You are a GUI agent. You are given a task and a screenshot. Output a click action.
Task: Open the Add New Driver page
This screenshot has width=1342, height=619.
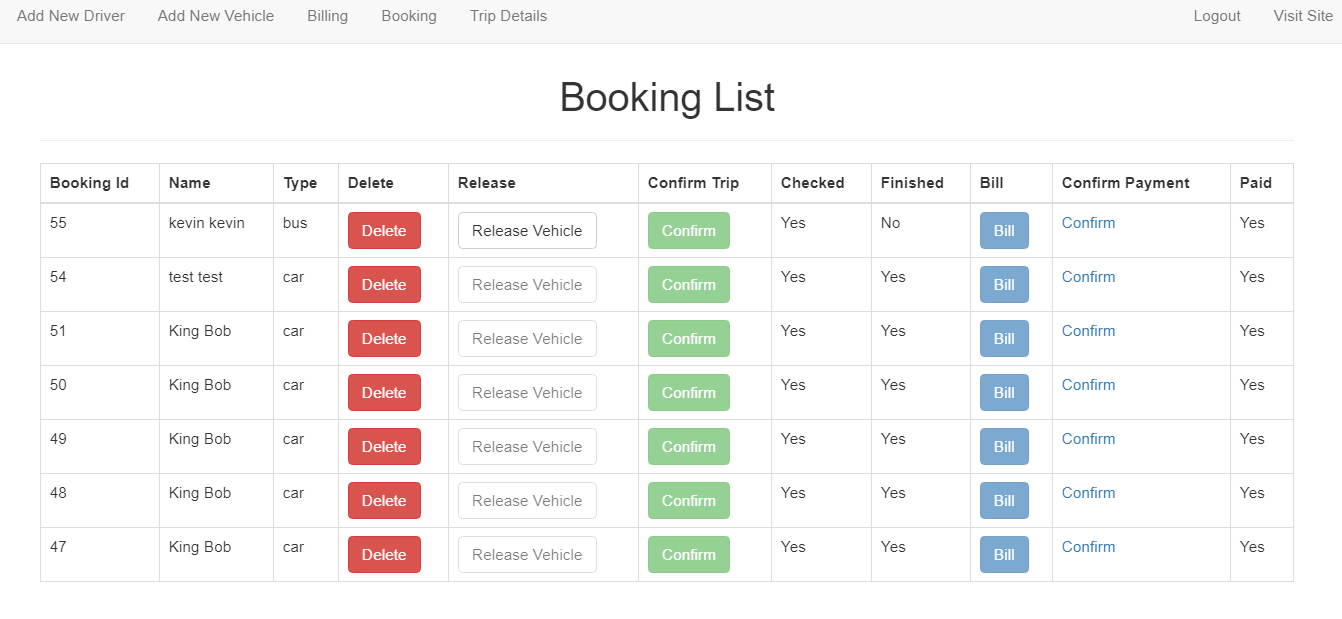(70, 16)
